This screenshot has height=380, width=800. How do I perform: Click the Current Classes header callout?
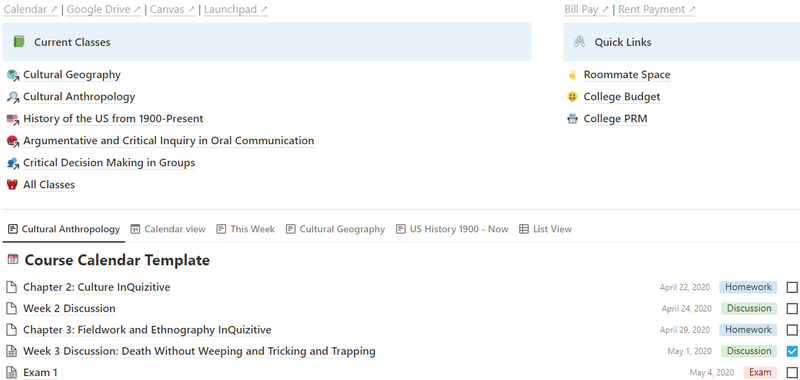coord(267,42)
